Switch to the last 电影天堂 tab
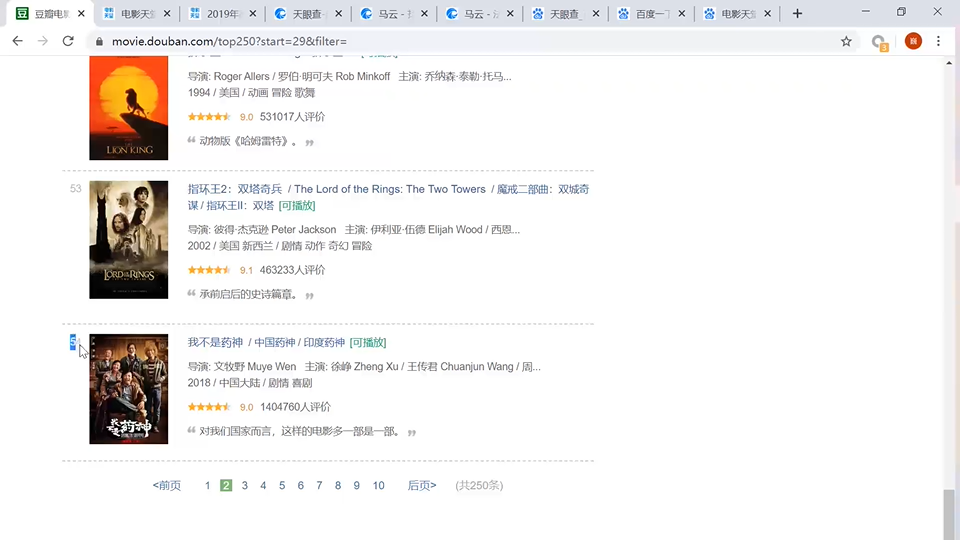Viewport: 960px width, 540px height. [737, 13]
